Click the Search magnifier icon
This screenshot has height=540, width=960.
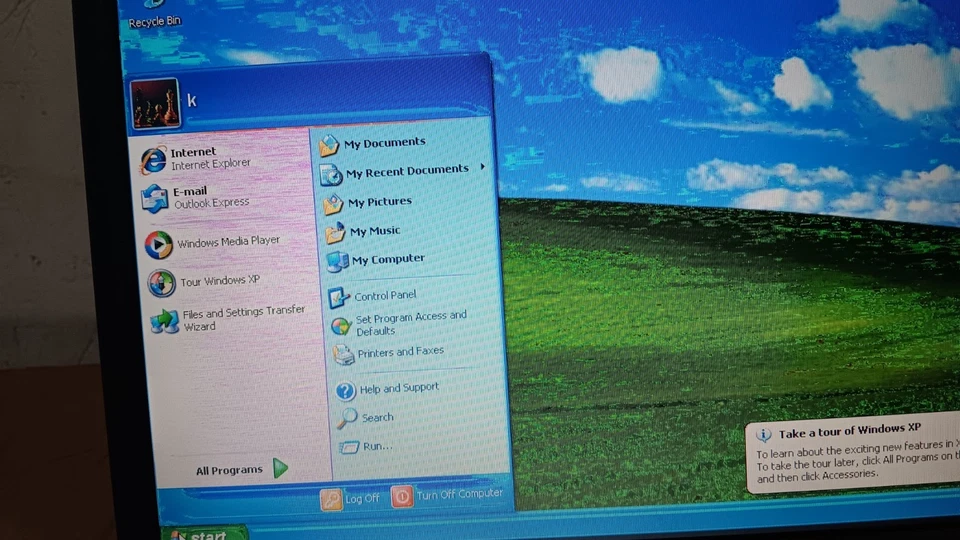pyautogui.click(x=347, y=419)
